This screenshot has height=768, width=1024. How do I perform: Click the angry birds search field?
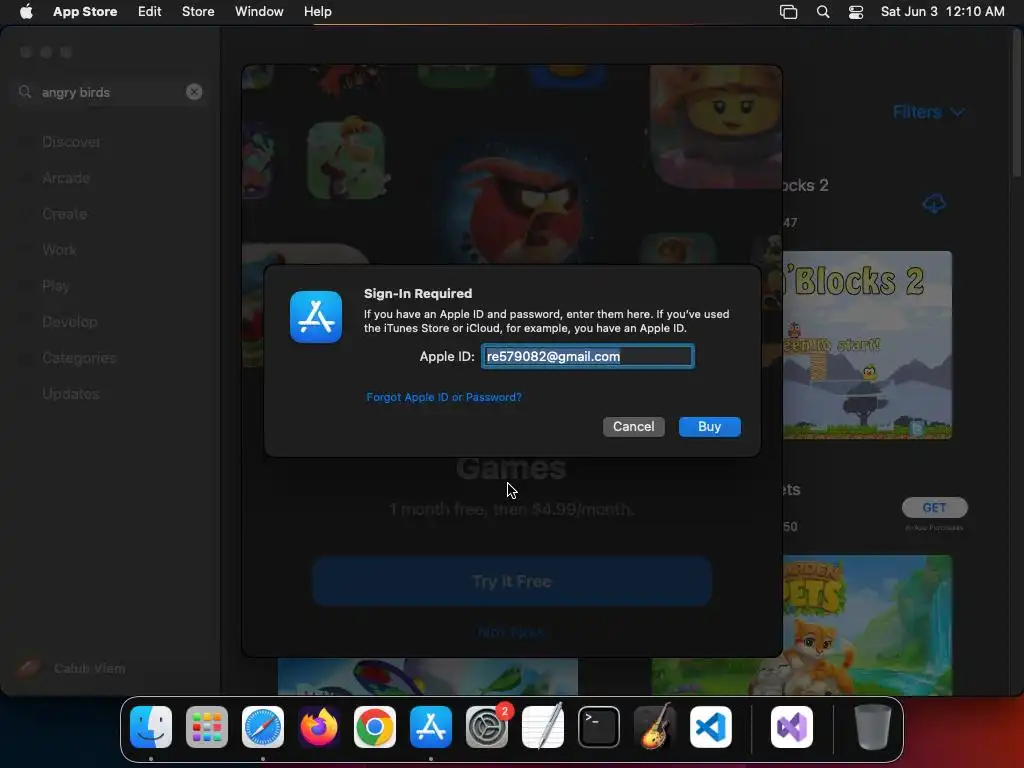click(110, 92)
